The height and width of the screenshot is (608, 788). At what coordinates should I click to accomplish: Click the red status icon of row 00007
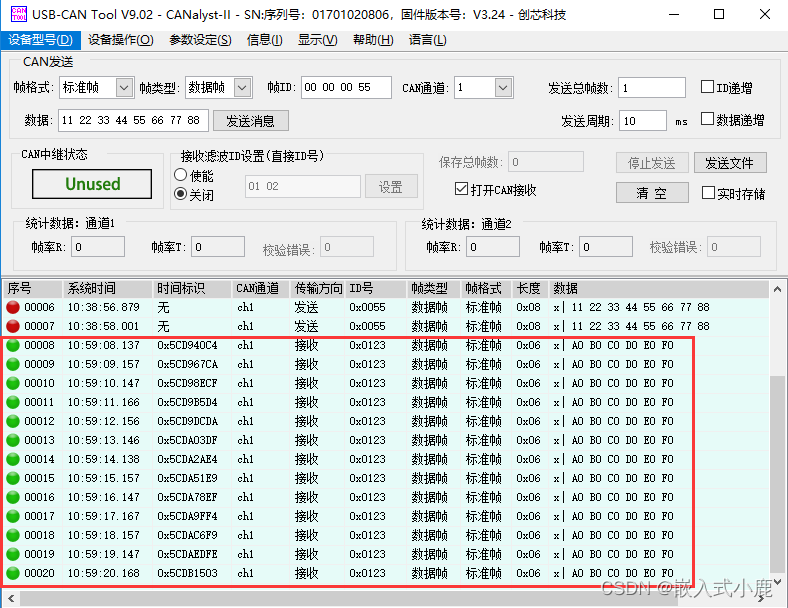[x=13, y=326]
